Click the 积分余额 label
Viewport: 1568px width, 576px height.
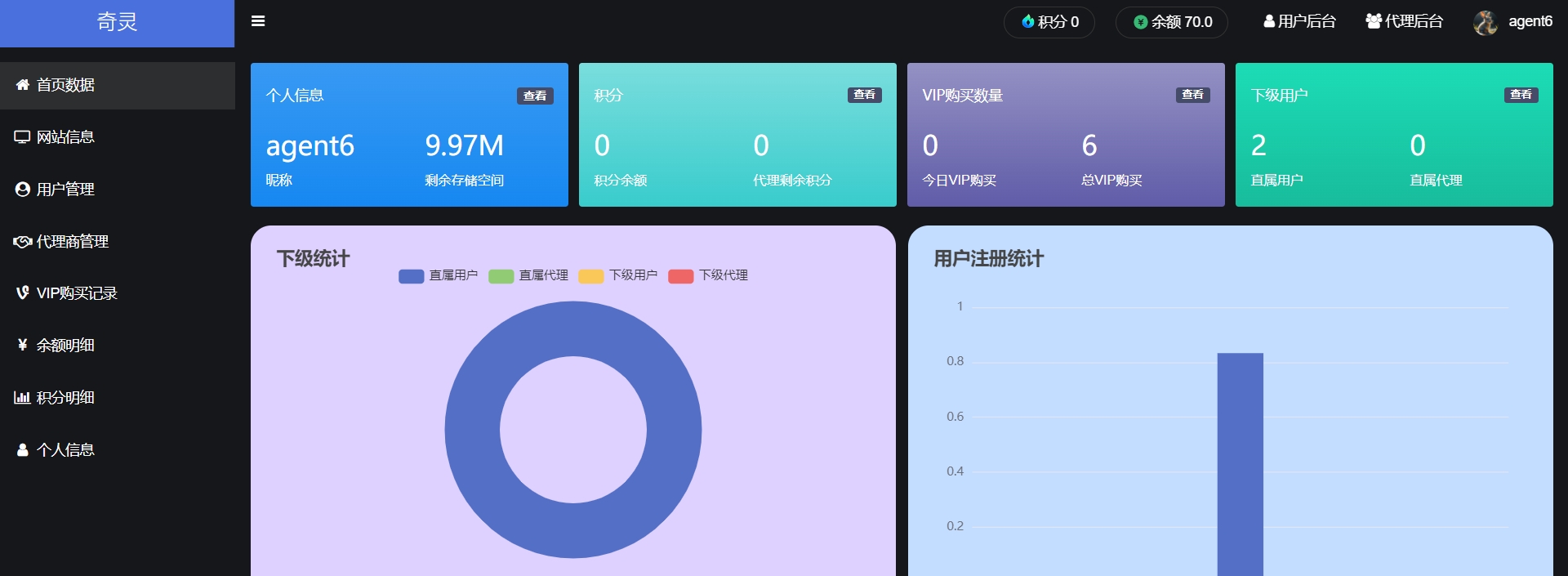tap(620, 181)
